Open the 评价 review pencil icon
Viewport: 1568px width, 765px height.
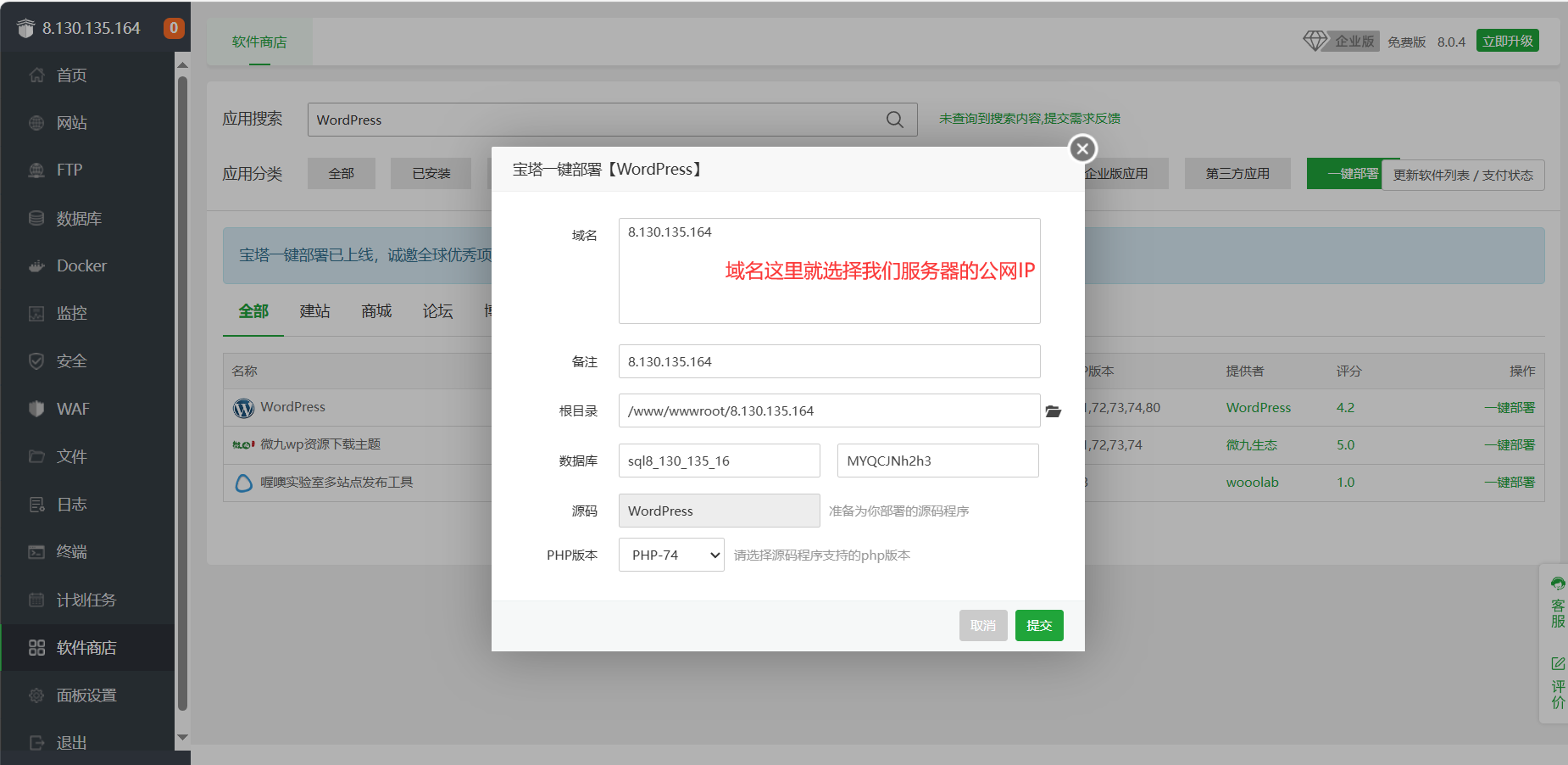[1558, 663]
